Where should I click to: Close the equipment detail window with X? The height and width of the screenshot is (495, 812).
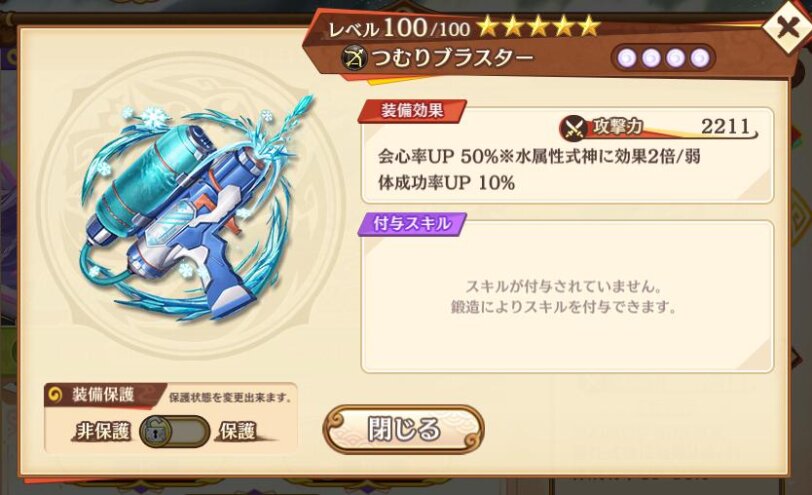click(788, 27)
